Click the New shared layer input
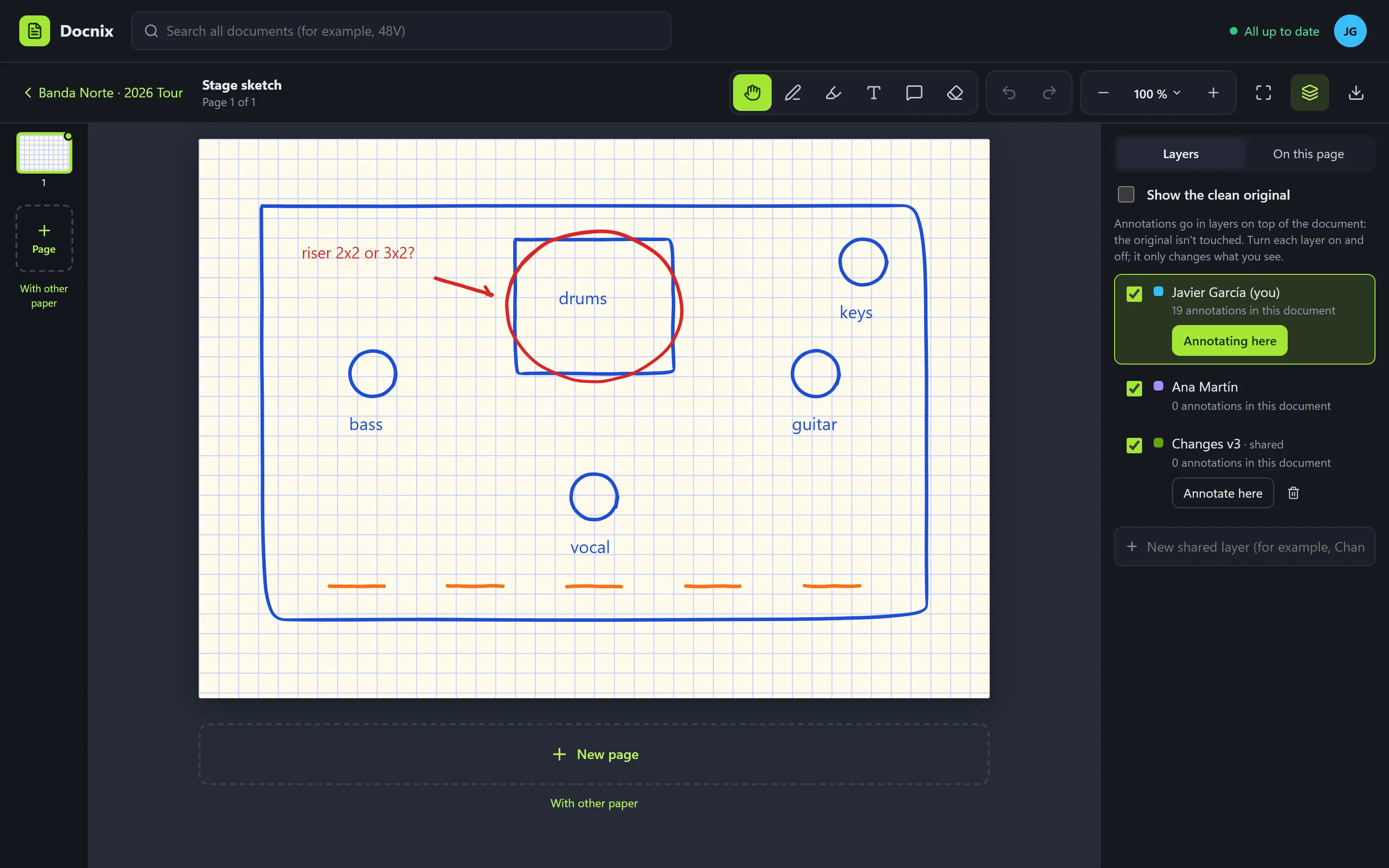The image size is (1389, 868). tap(1244, 546)
